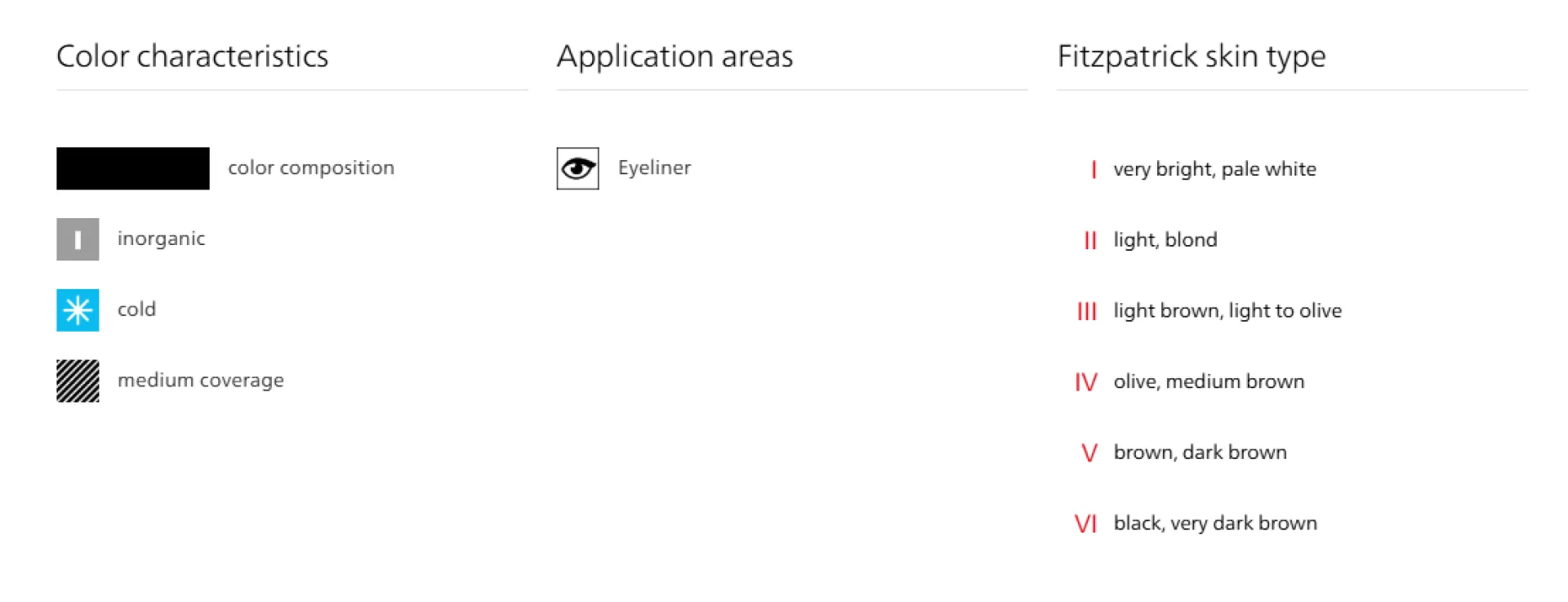Click the medium coverage label

201,381
